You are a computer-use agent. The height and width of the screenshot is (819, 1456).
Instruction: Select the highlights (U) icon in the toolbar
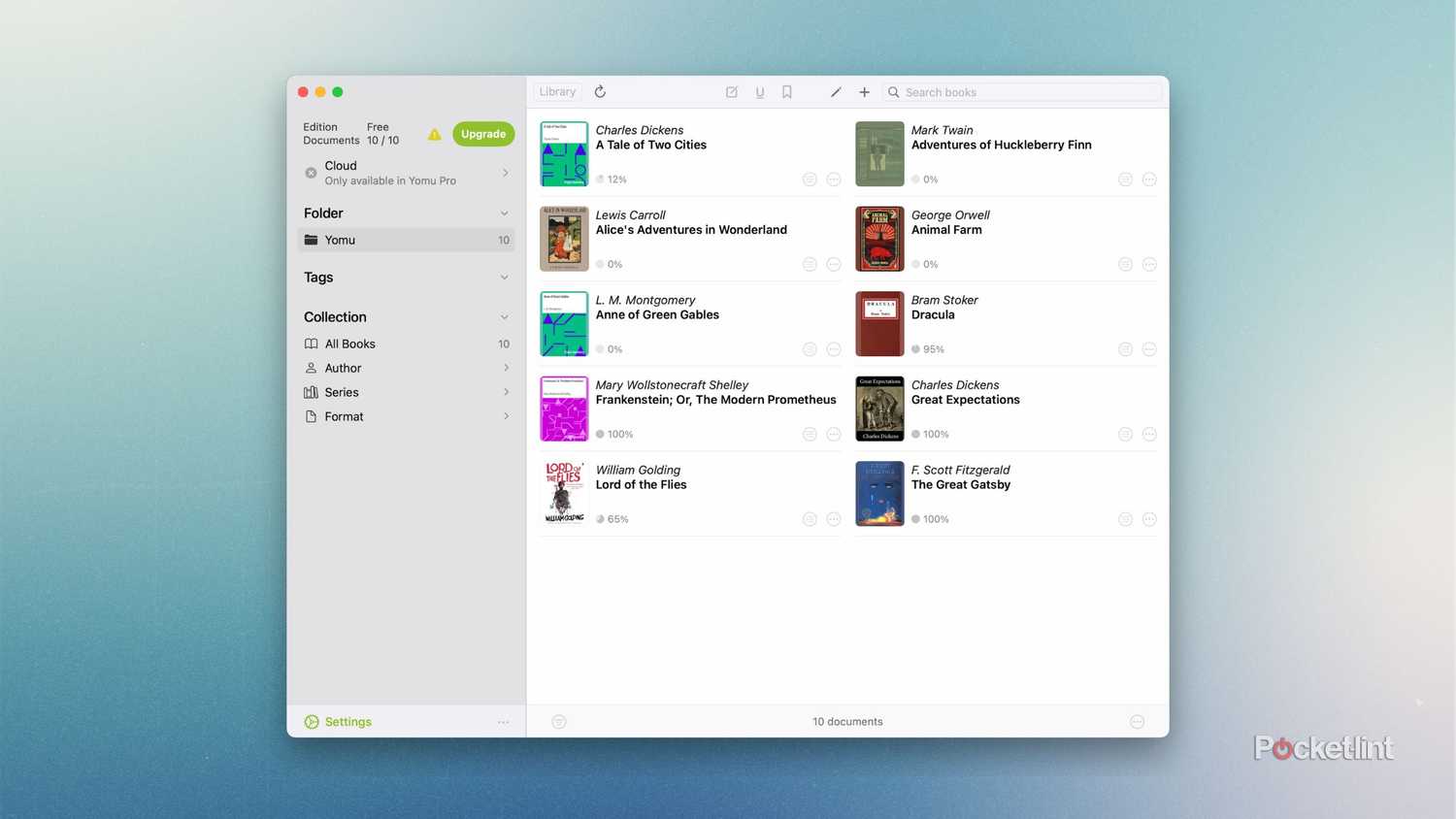pyautogui.click(x=759, y=91)
